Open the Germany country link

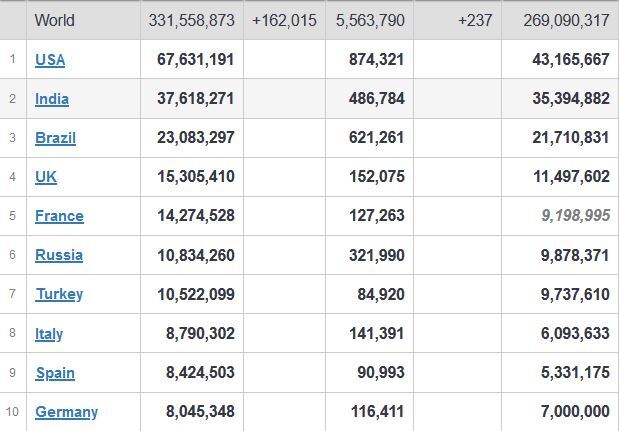[66, 412]
